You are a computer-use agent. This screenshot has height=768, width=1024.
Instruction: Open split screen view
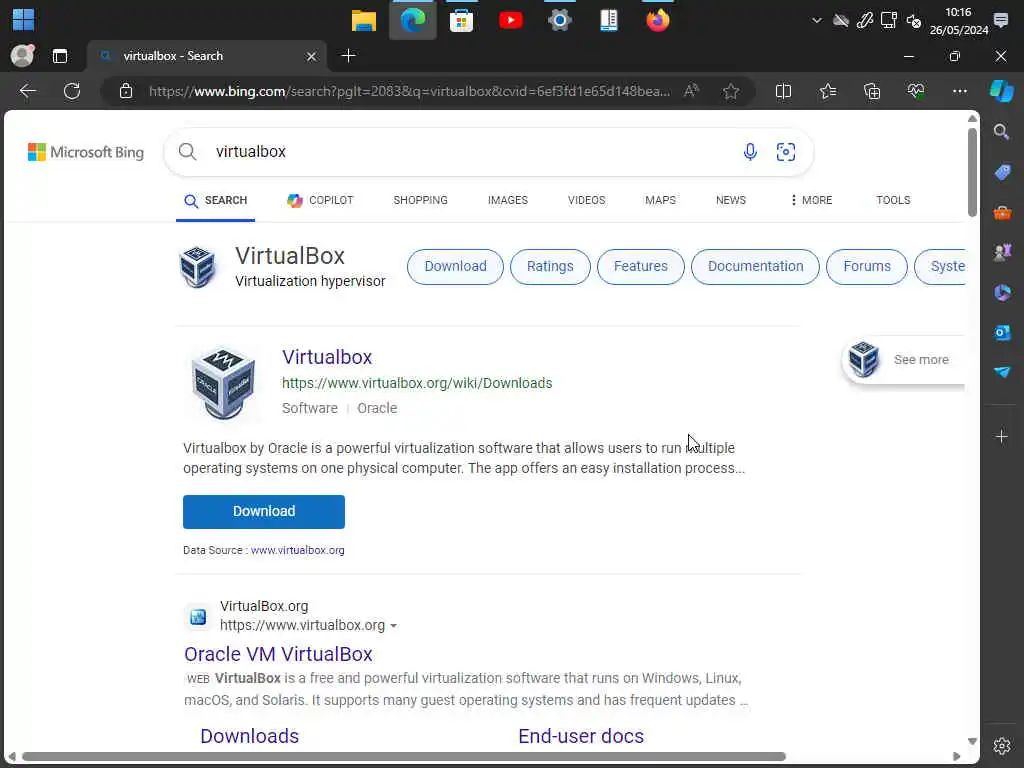(x=783, y=91)
